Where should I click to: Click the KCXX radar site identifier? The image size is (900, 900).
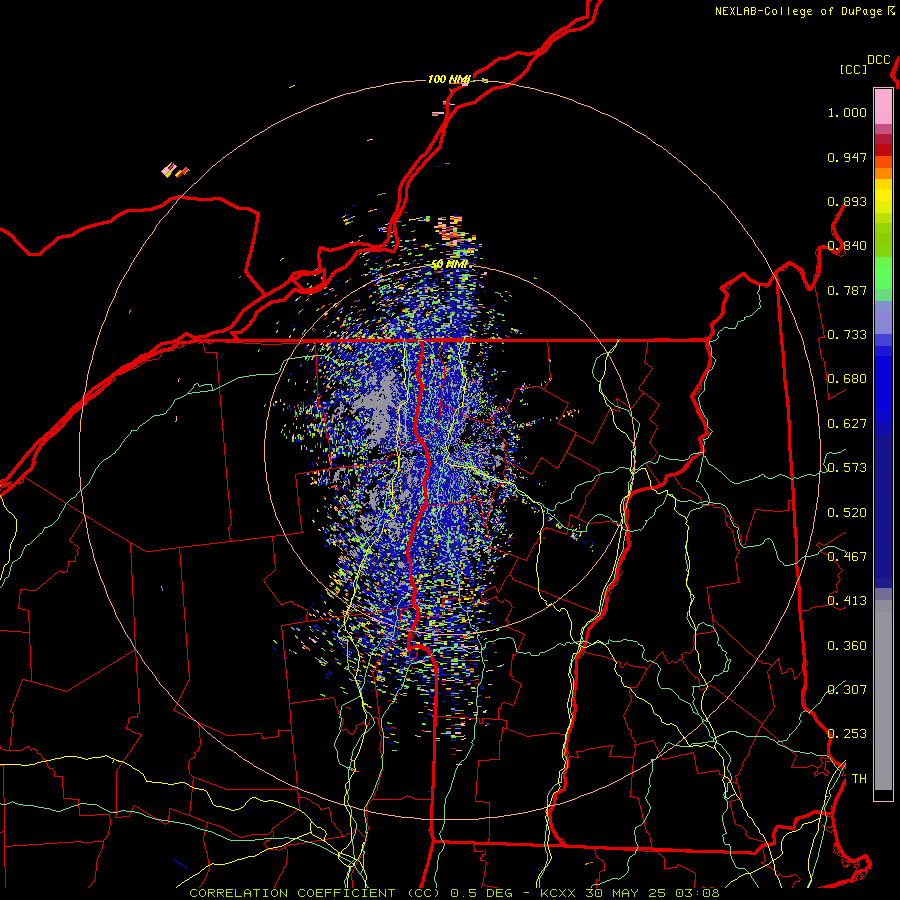pos(557,893)
